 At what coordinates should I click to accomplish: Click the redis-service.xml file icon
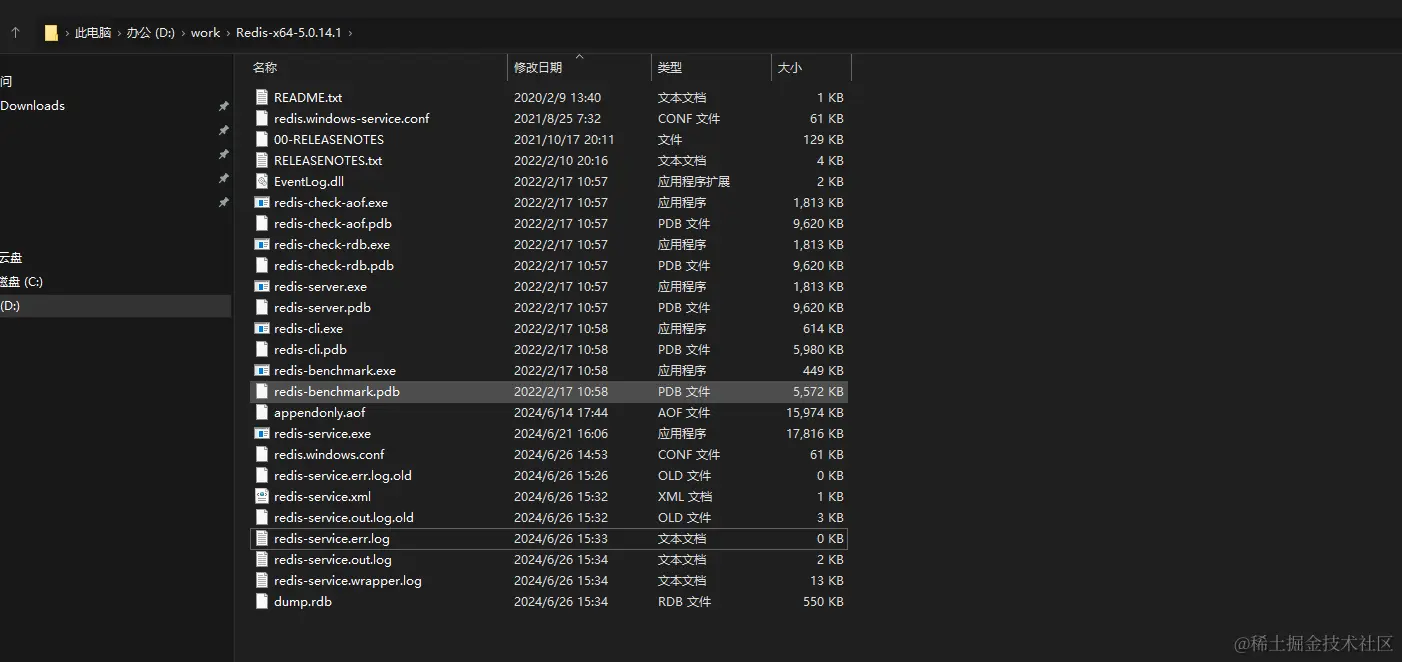pyautogui.click(x=262, y=496)
